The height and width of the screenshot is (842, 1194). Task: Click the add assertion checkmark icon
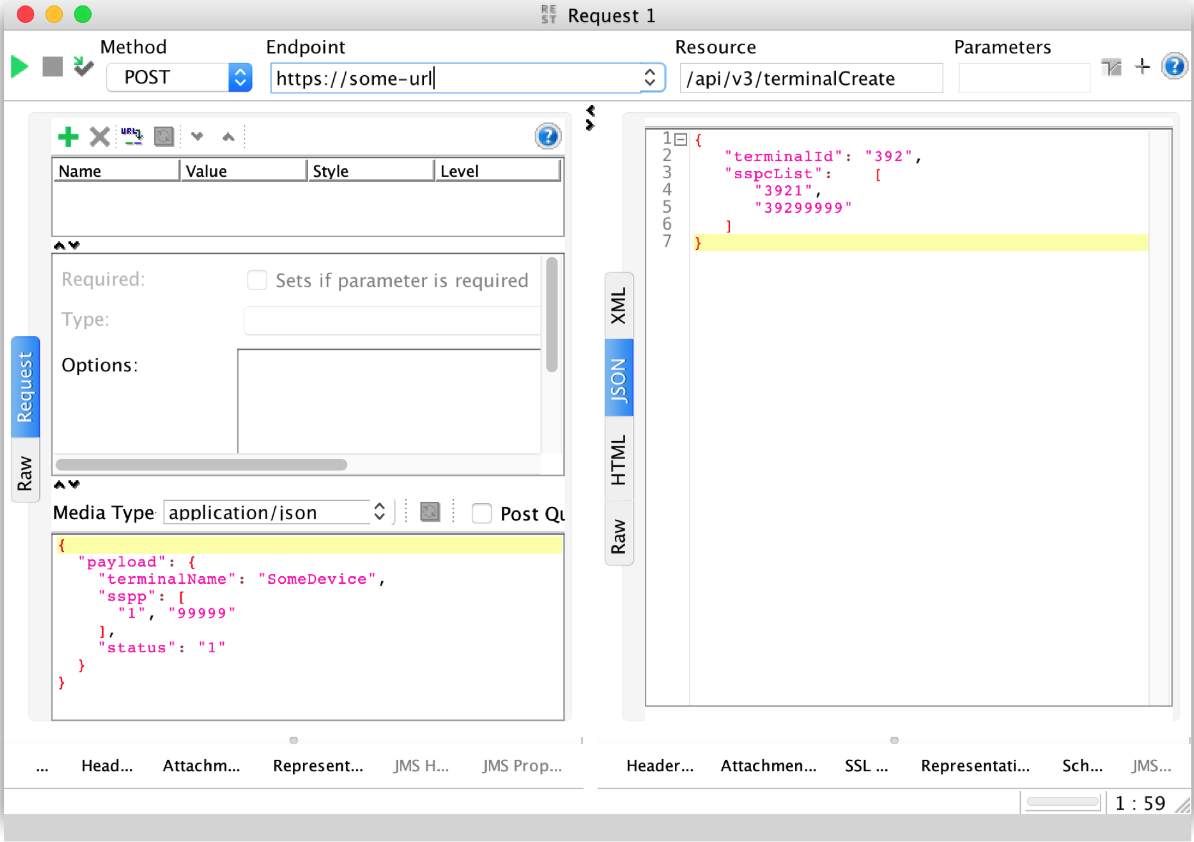[x=84, y=67]
